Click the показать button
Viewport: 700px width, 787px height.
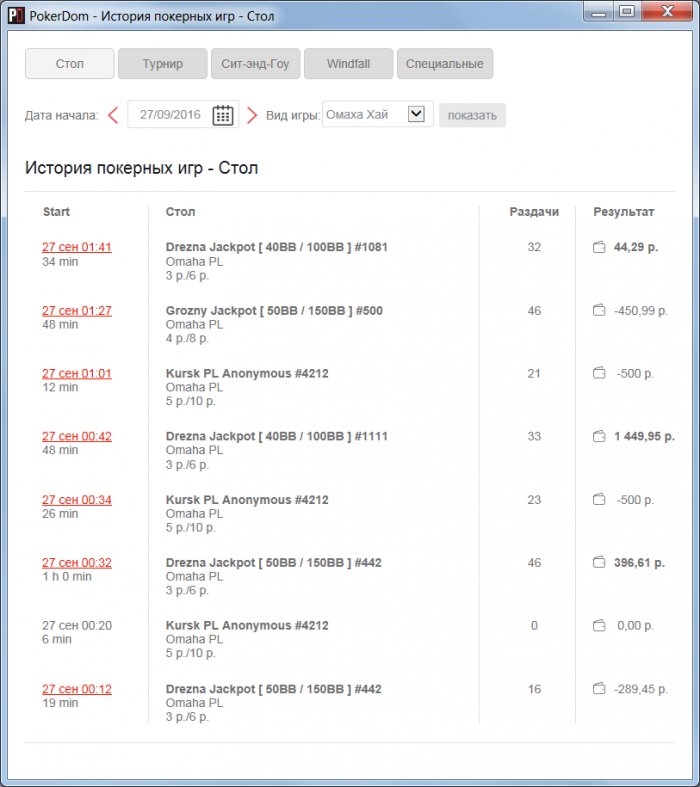[472, 115]
